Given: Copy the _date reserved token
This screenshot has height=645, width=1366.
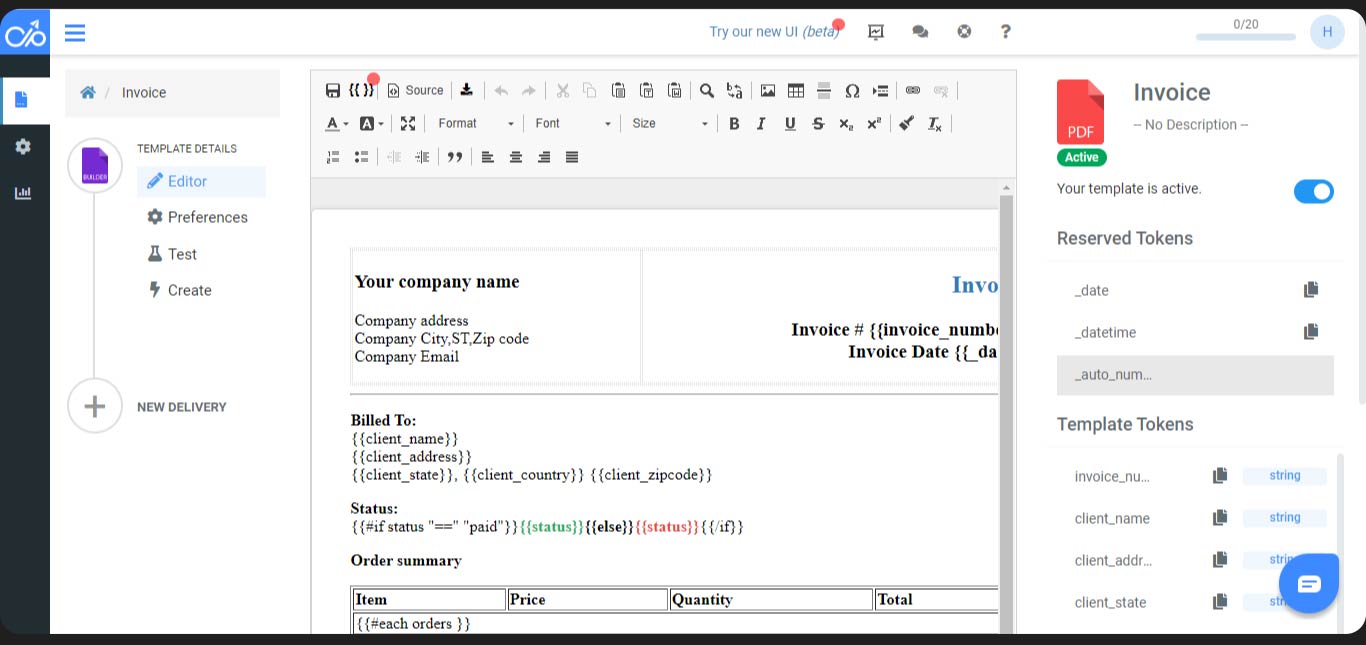Looking at the screenshot, I should [x=1311, y=290].
